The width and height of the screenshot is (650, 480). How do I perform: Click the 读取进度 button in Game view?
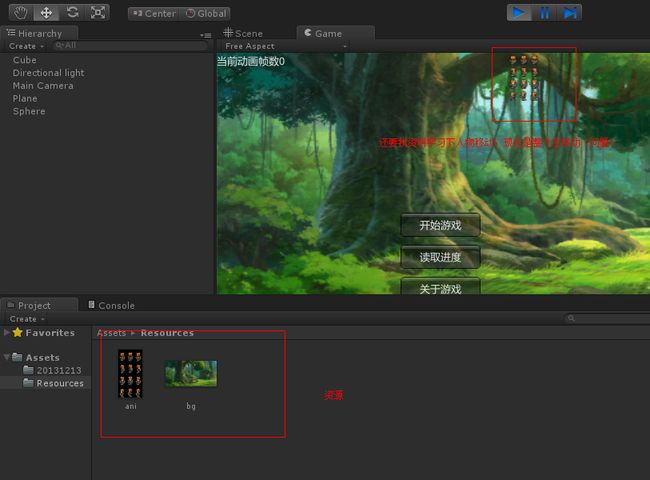tap(440, 257)
